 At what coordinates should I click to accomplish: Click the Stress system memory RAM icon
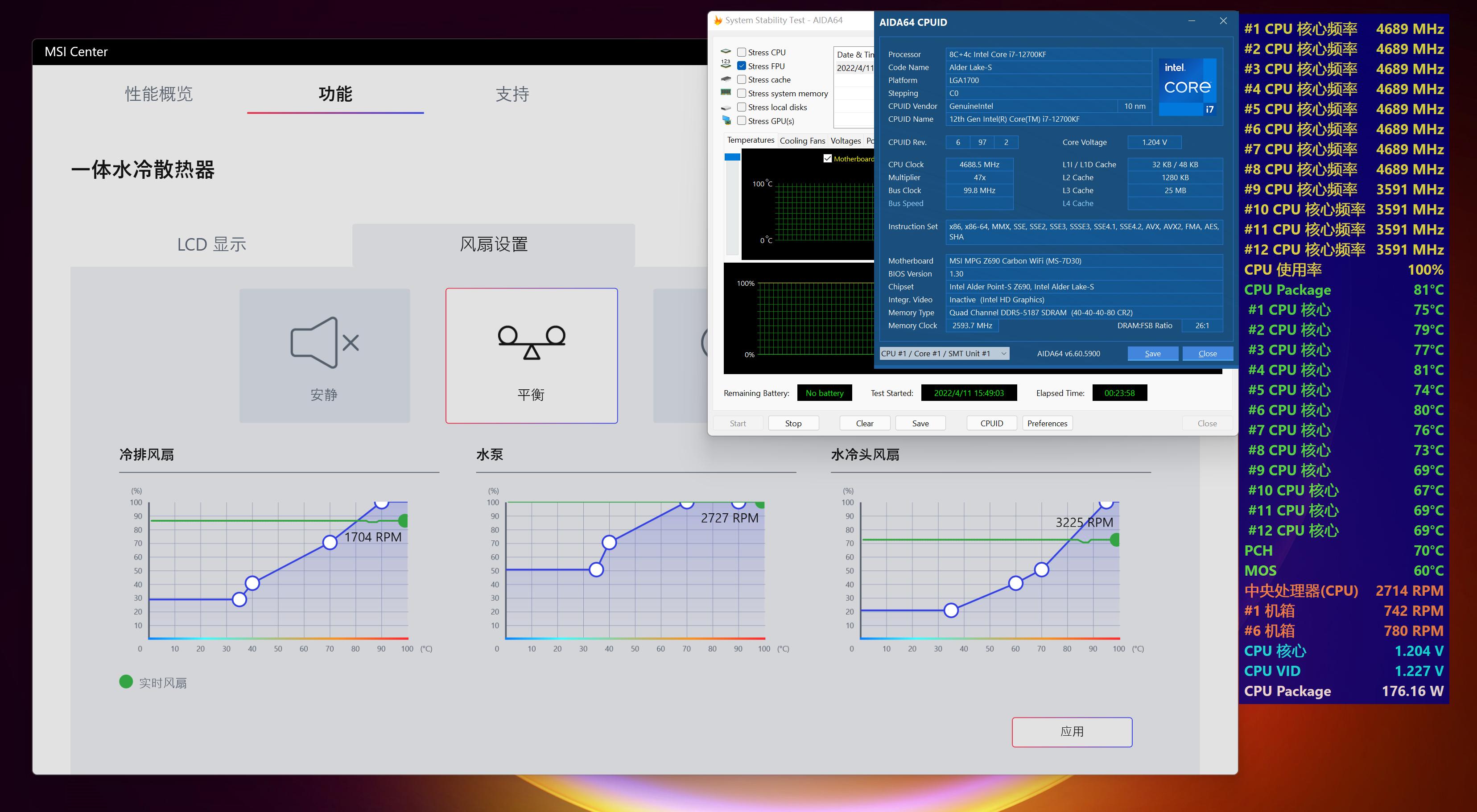(726, 93)
